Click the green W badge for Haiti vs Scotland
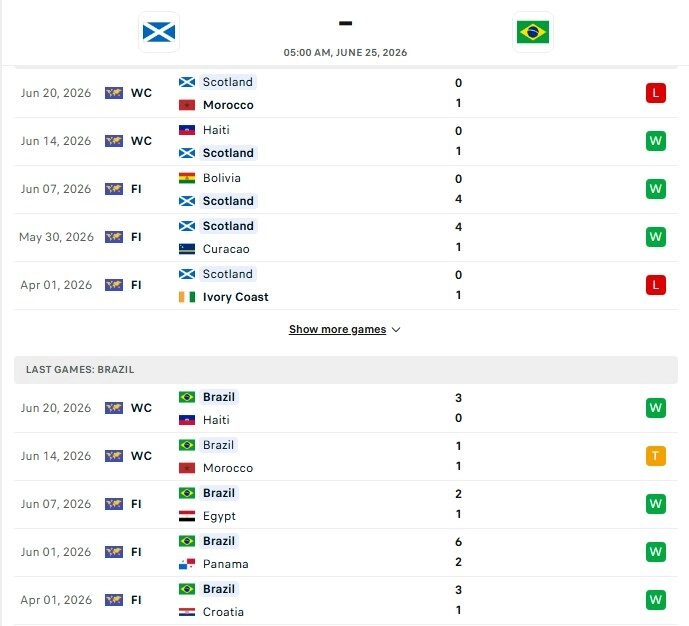Screen dimensions: 689x626 656,141
